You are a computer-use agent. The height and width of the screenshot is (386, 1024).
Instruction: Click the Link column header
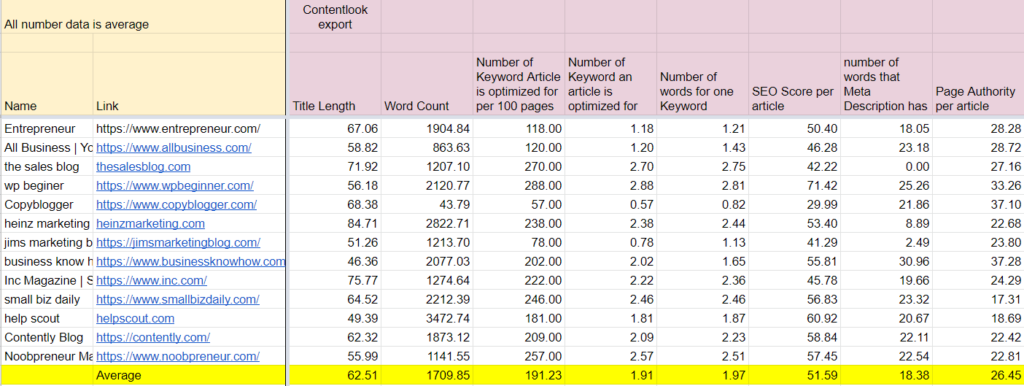[x=189, y=84]
